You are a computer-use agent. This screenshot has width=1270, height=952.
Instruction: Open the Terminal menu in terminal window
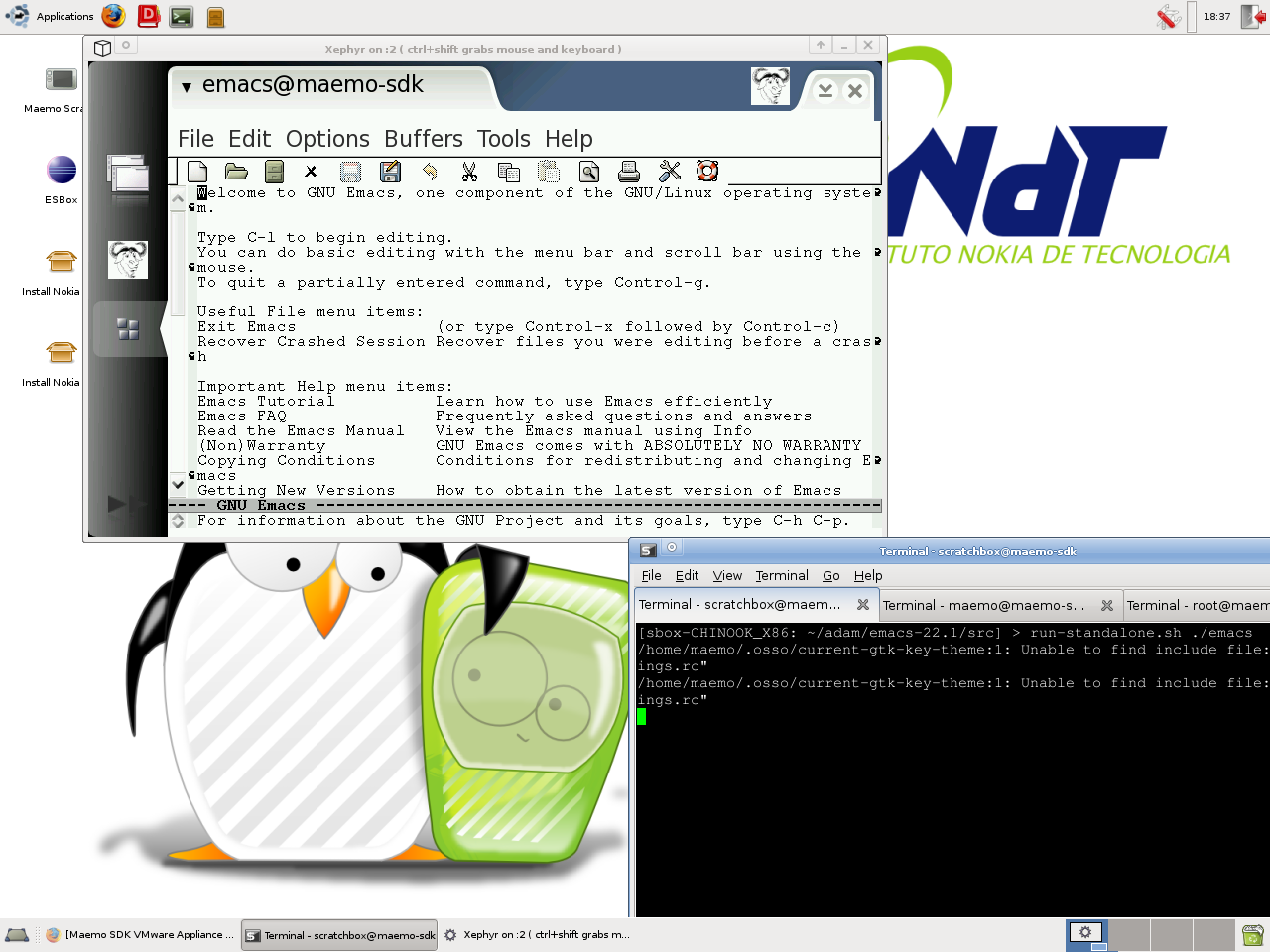782,576
